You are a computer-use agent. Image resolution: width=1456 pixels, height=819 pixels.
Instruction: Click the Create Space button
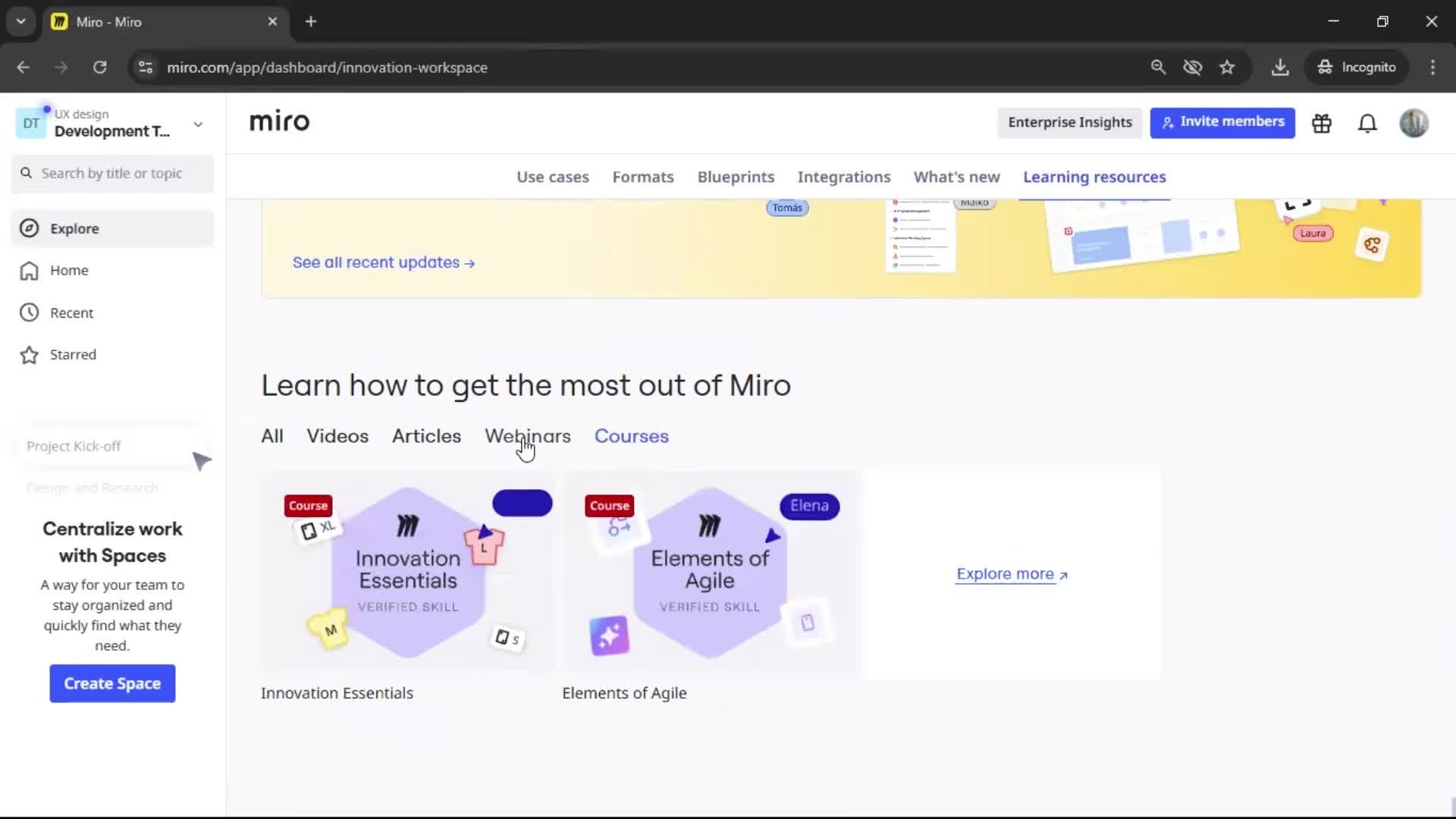point(112,683)
